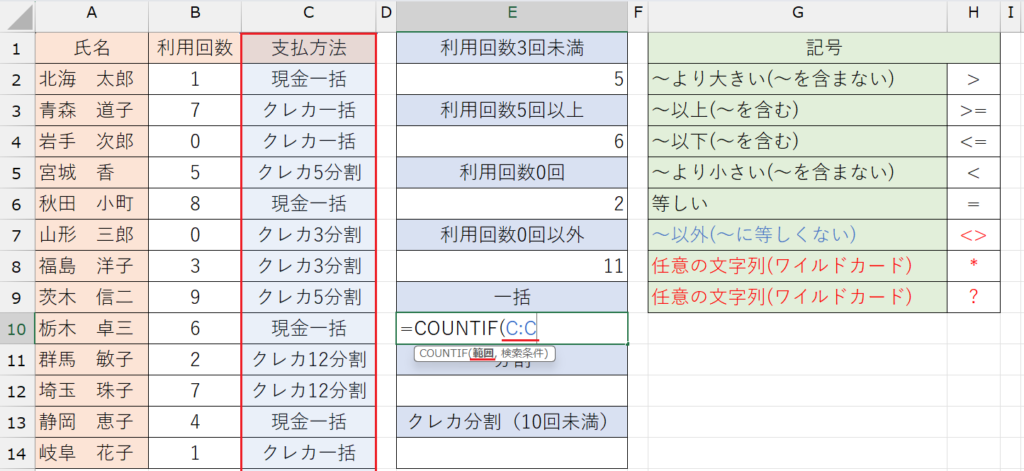Select the >= symbol cell
1024x471 pixels.
tap(974, 110)
